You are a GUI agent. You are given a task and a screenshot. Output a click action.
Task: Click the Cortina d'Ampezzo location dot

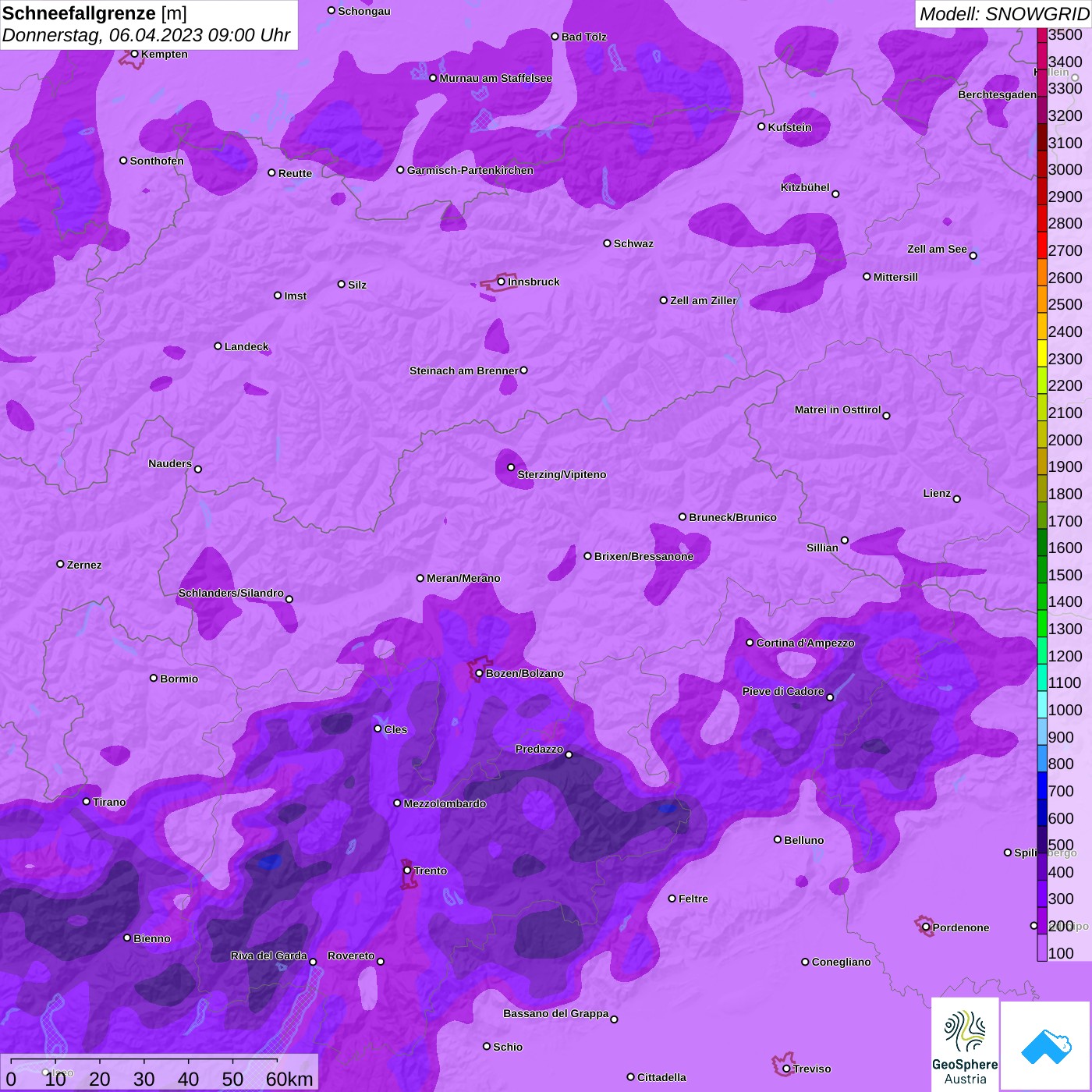(x=750, y=643)
